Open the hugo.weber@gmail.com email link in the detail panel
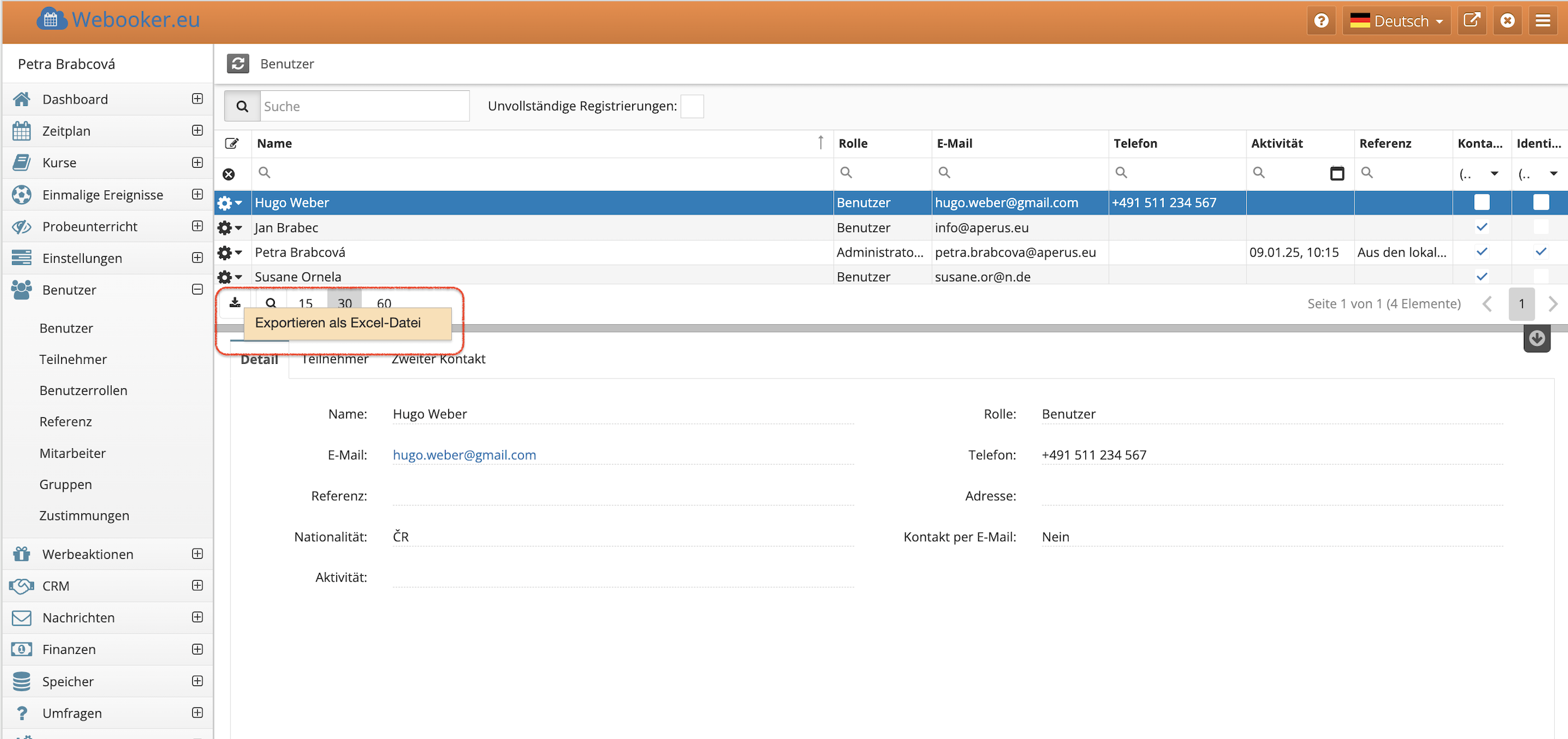 pos(464,455)
